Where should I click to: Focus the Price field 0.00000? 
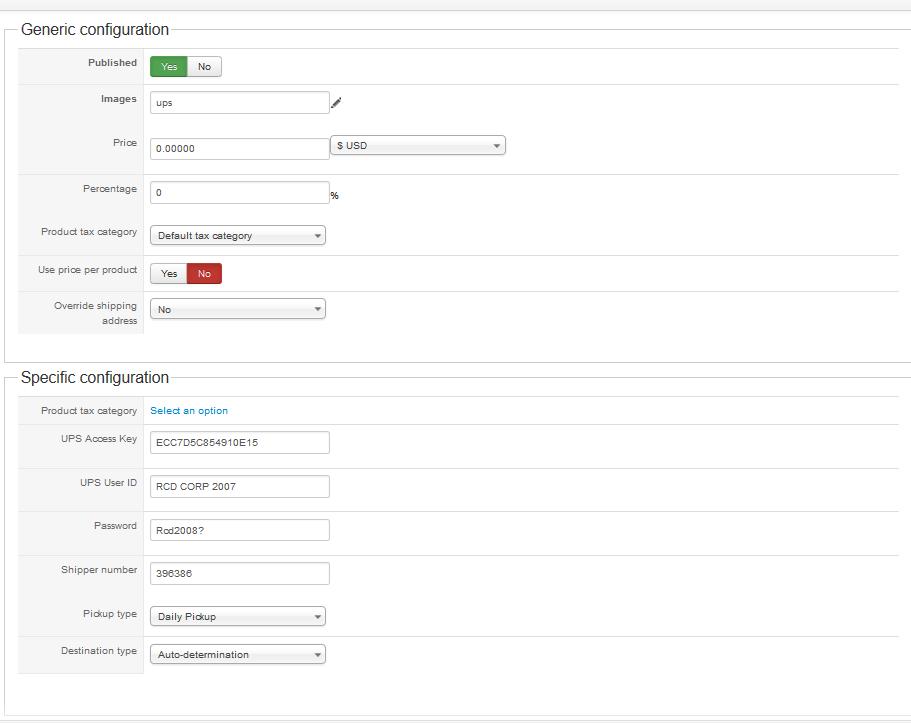tap(239, 149)
